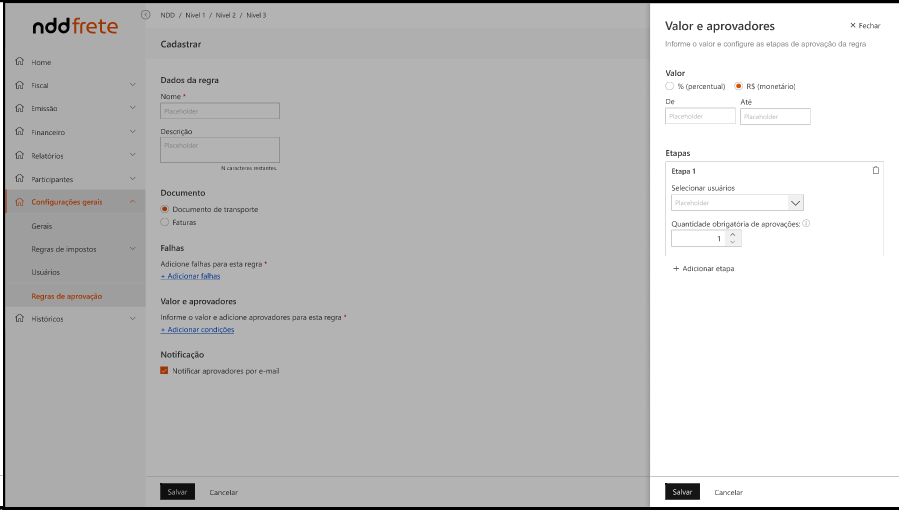Click the De value input field
Image resolution: width=899 pixels, height=510 pixels.
click(x=700, y=117)
